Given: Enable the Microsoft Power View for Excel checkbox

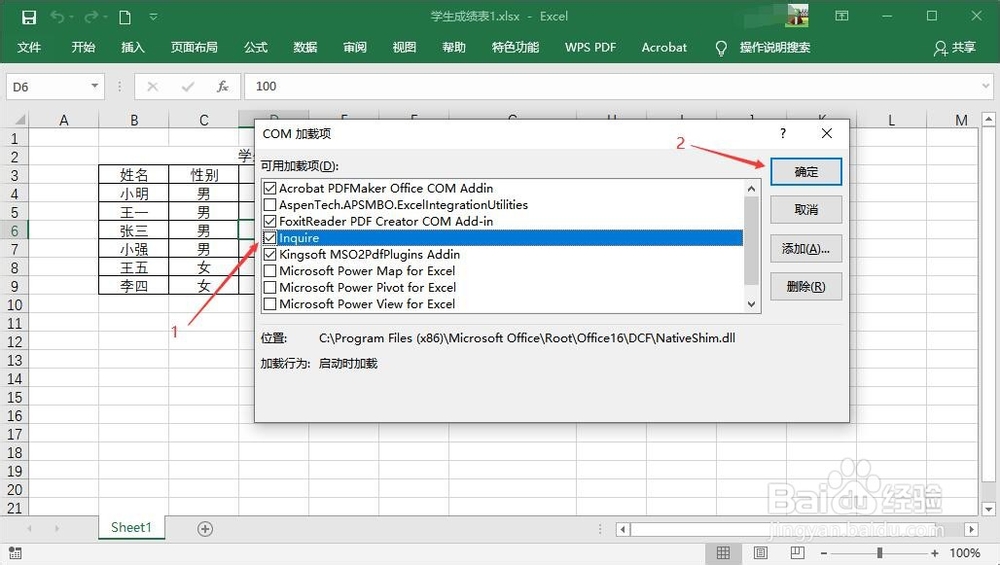Looking at the screenshot, I should pos(270,304).
